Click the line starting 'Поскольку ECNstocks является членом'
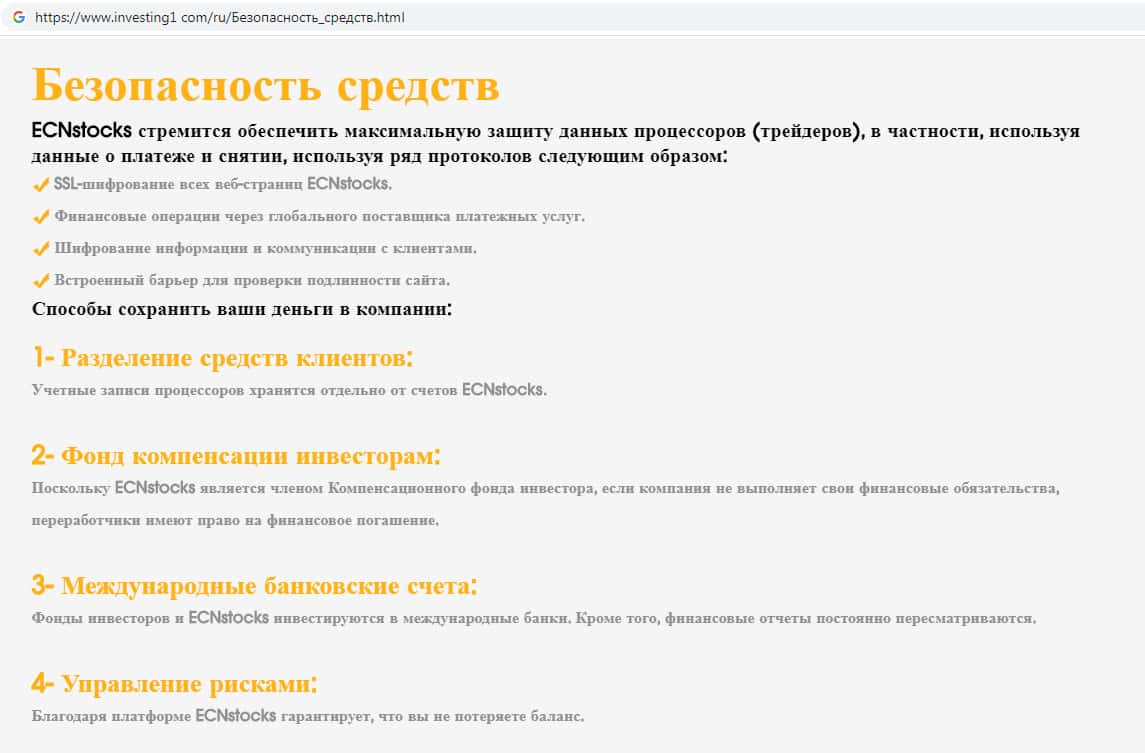1145x753 pixels. (x=545, y=488)
